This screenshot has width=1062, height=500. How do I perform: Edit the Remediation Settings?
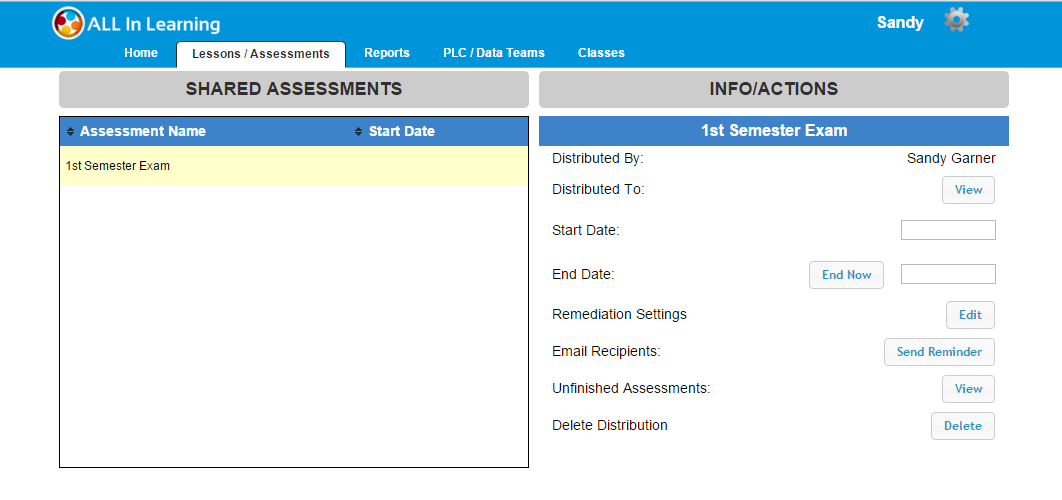pyautogui.click(x=970, y=315)
